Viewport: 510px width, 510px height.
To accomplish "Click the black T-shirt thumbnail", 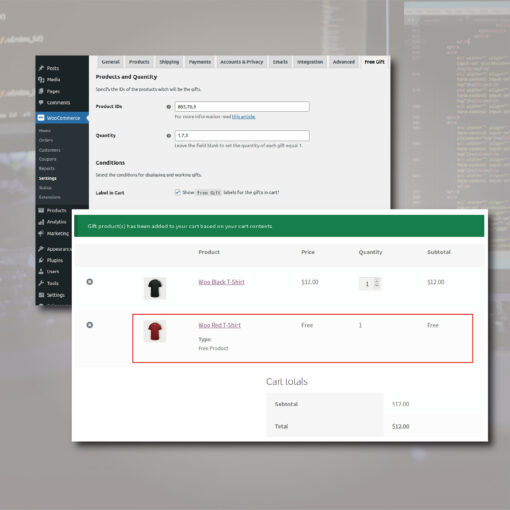I will pos(155,288).
